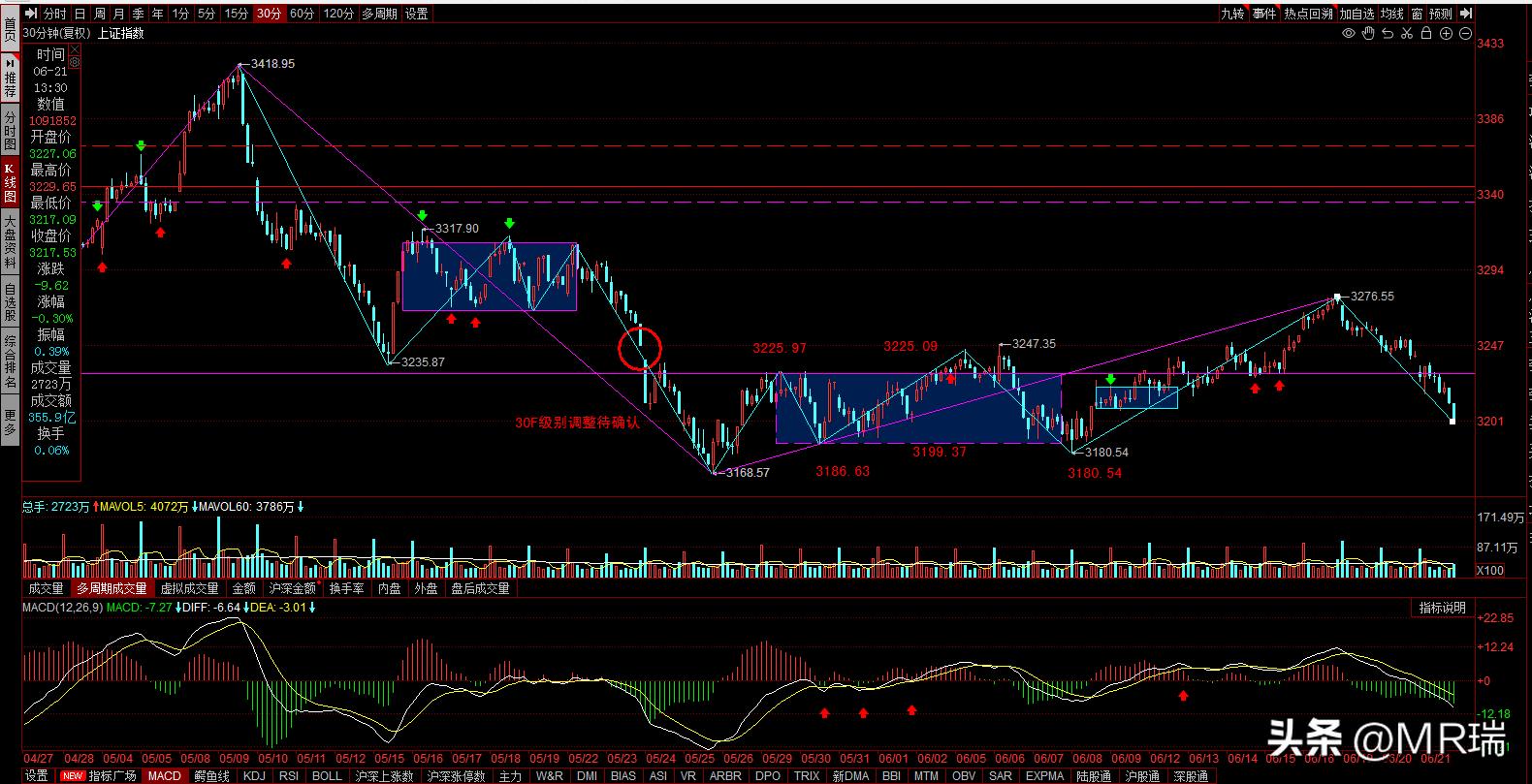Toggle the padlock lock icon
This screenshot has height=784, width=1532.
pos(1426,34)
